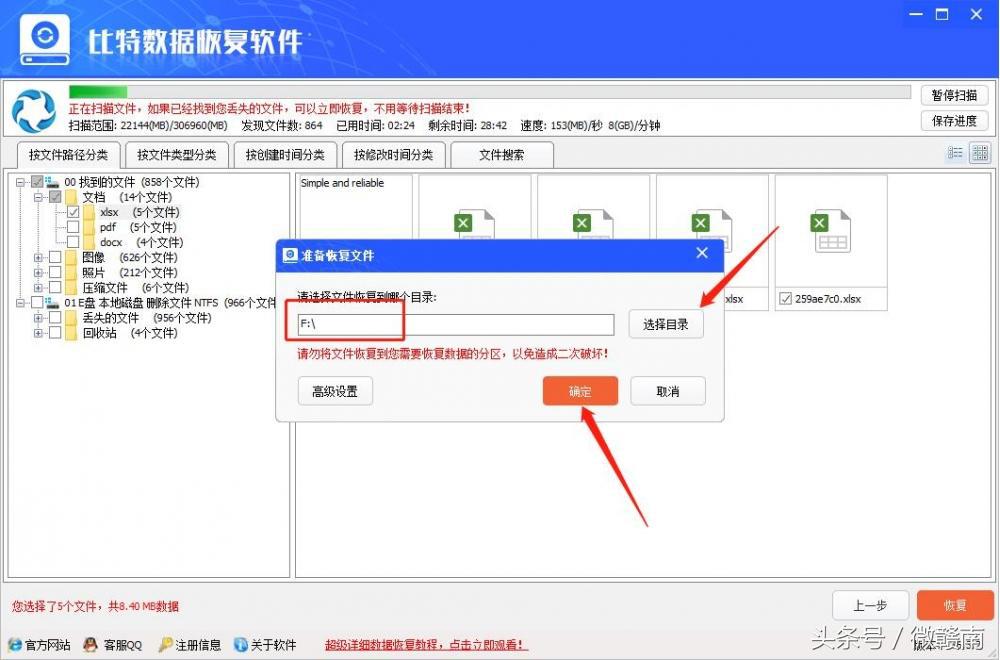Check the 丢失的文件 folder checkbox
This screenshot has height=660, width=1000.
55,318
